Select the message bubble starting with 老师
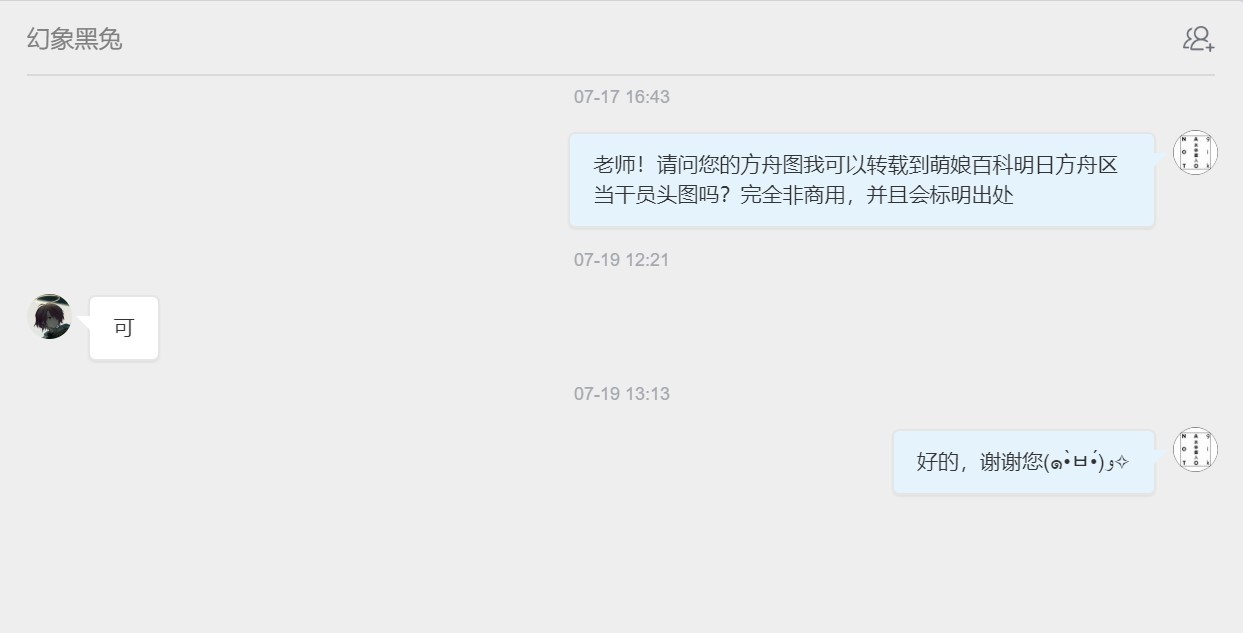 [x=862, y=180]
